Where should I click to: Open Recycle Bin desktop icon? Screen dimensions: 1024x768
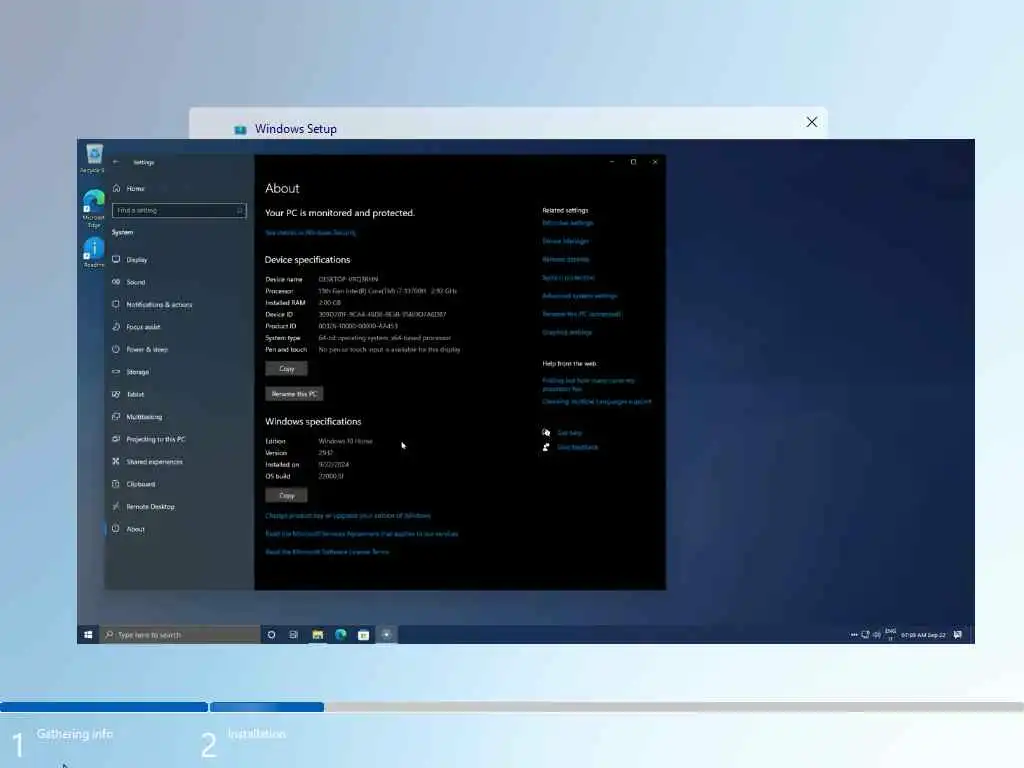pyautogui.click(x=93, y=159)
